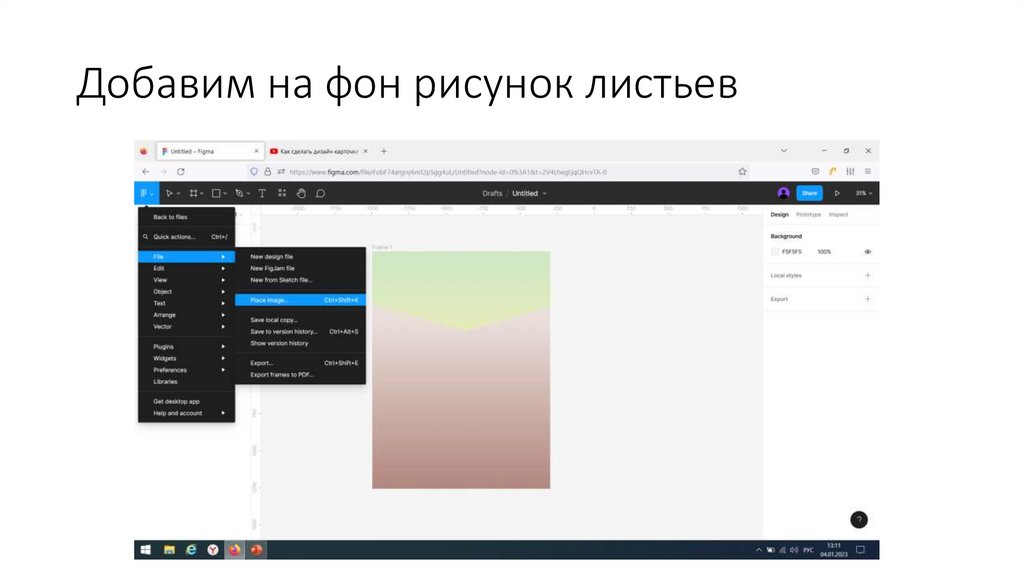The image size is (1024, 574).
Task: Click the Background color swatch F5F5F5
Action: point(775,251)
